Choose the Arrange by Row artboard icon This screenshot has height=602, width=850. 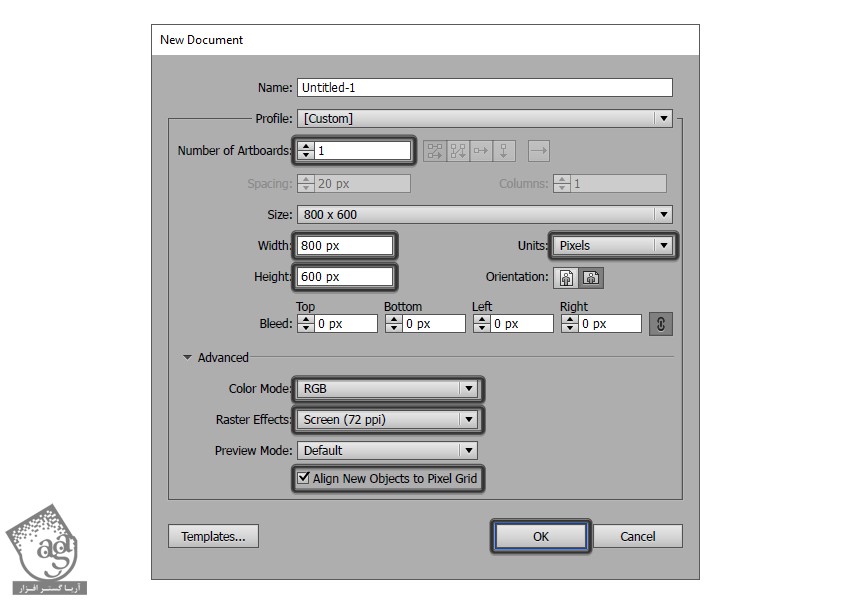click(x=481, y=151)
